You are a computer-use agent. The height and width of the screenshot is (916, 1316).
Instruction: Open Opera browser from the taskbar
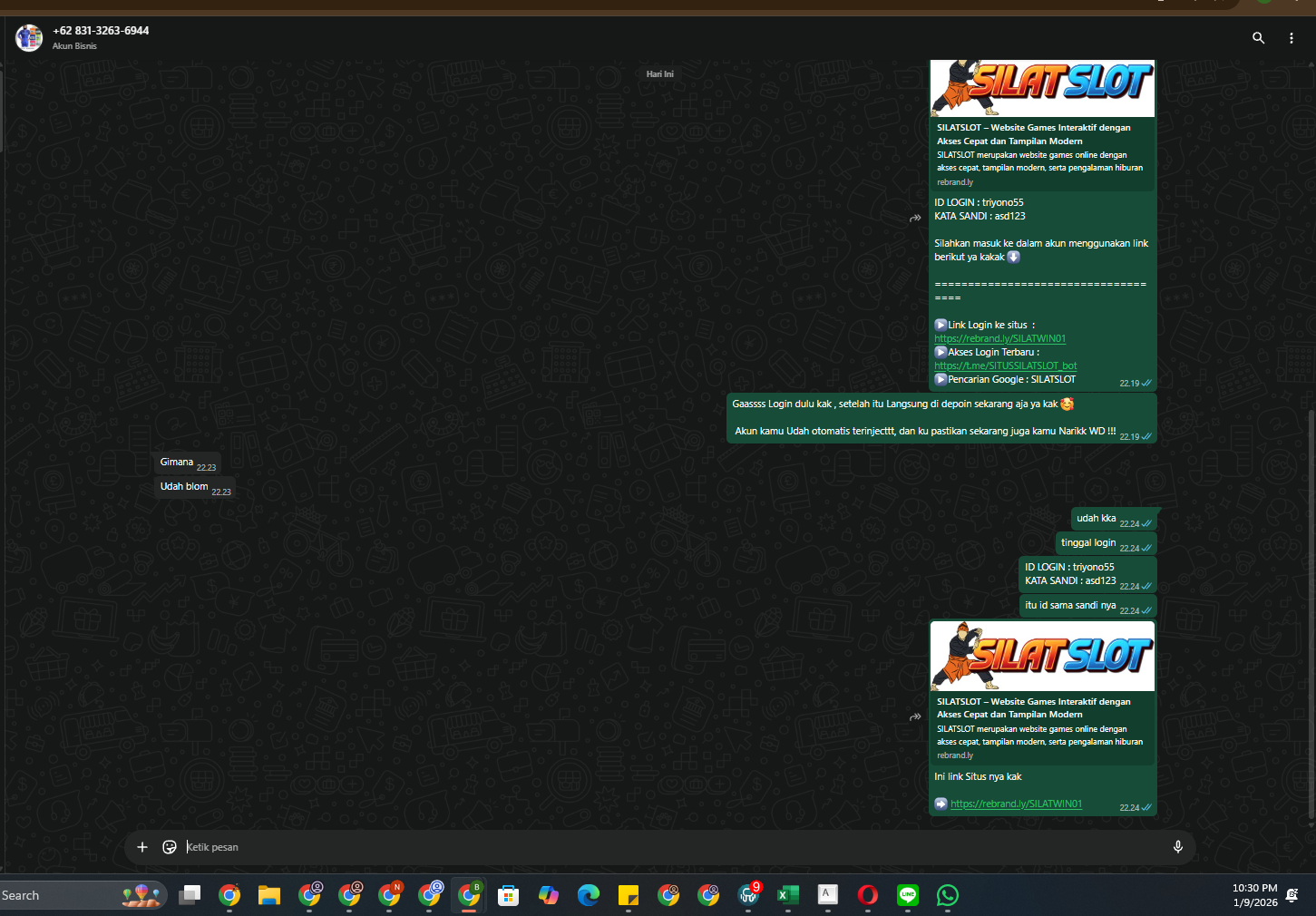click(868, 895)
